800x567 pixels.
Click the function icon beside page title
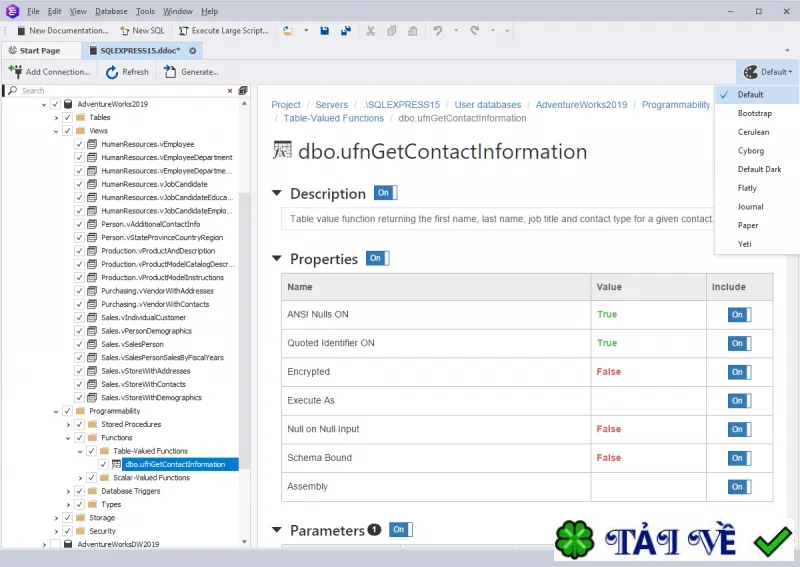(282, 151)
